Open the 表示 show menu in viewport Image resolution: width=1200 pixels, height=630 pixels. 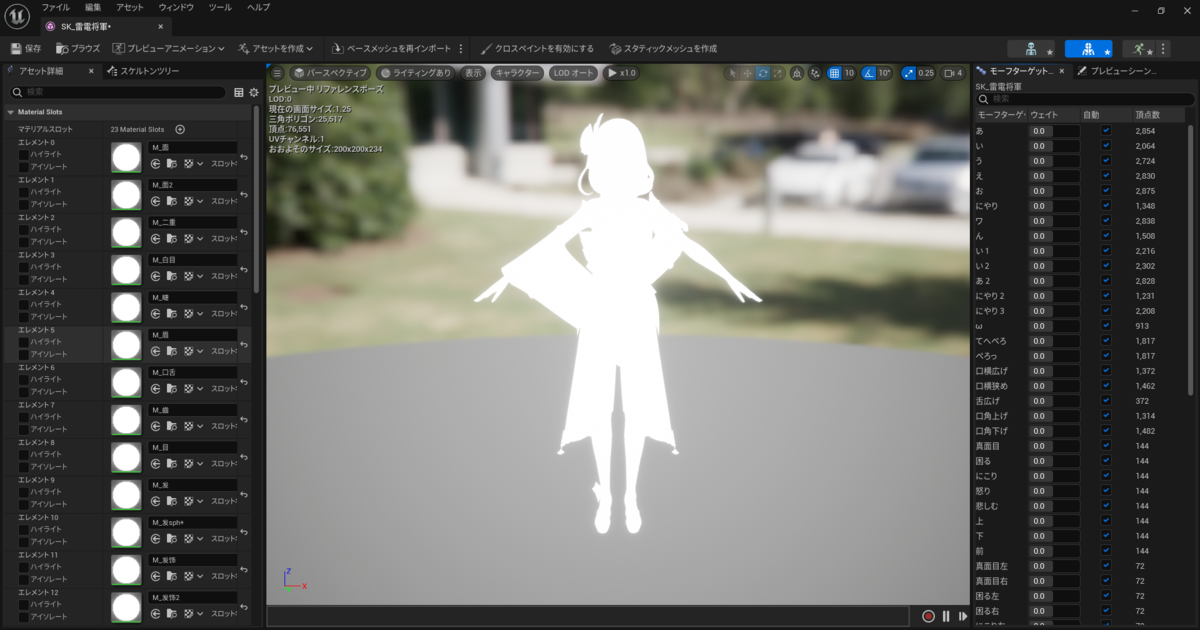coord(473,73)
